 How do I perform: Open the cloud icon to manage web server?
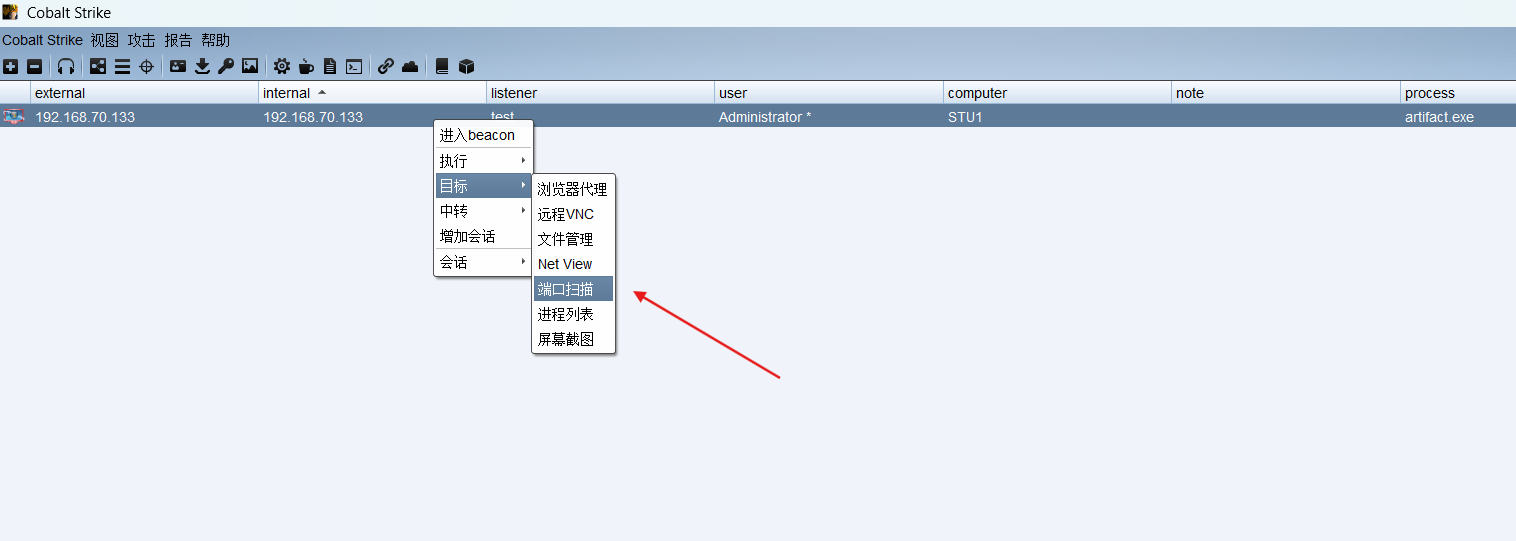tap(410, 67)
